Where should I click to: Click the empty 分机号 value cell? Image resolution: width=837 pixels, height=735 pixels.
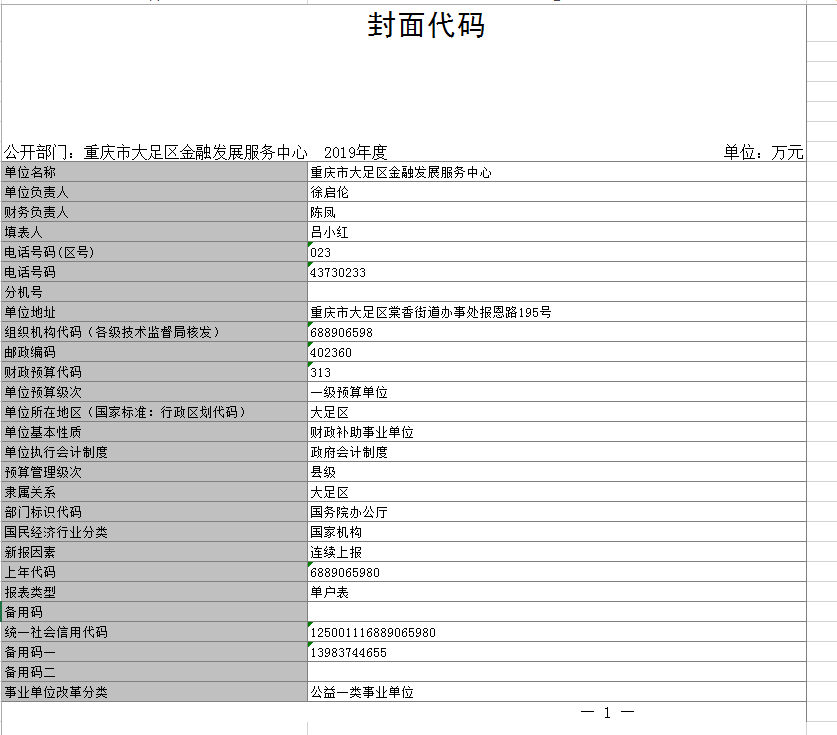pyautogui.click(x=557, y=292)
